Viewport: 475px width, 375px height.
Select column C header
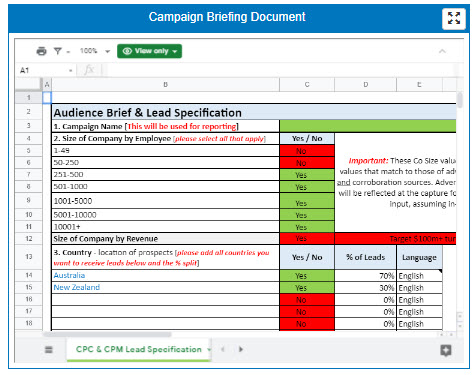pos(307,85)
